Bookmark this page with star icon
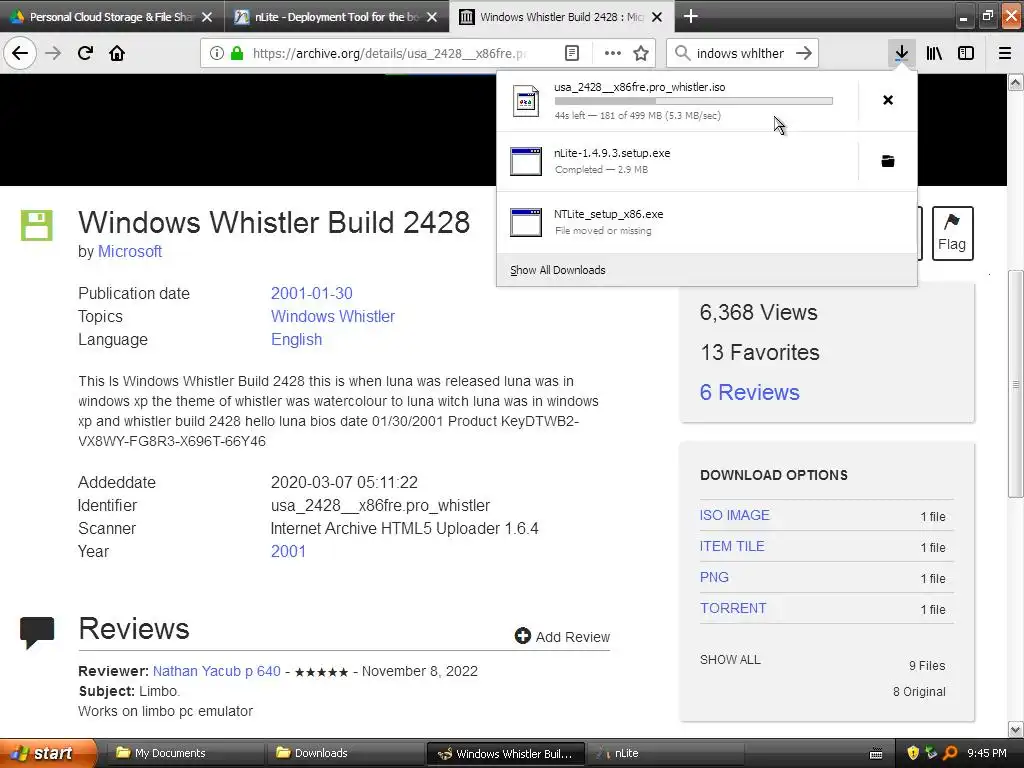 tap(641, 53)
